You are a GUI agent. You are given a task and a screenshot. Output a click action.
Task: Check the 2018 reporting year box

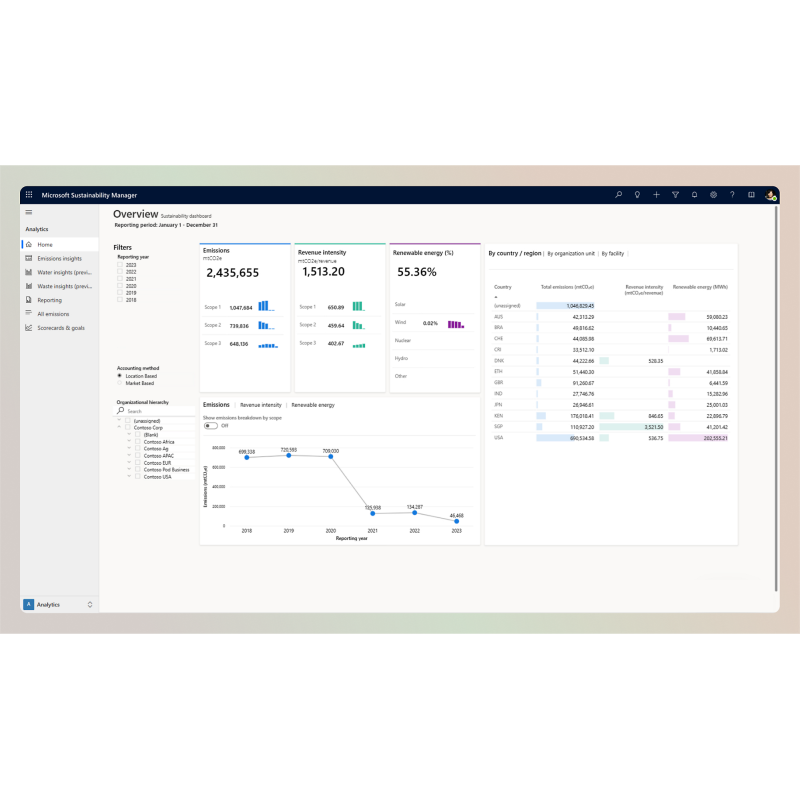pos(120,299)
